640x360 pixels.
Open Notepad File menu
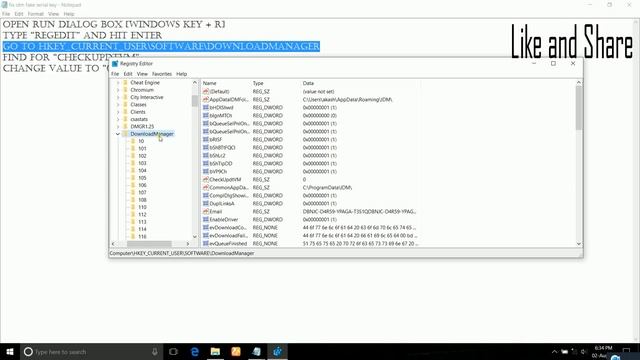click(6, 14)
